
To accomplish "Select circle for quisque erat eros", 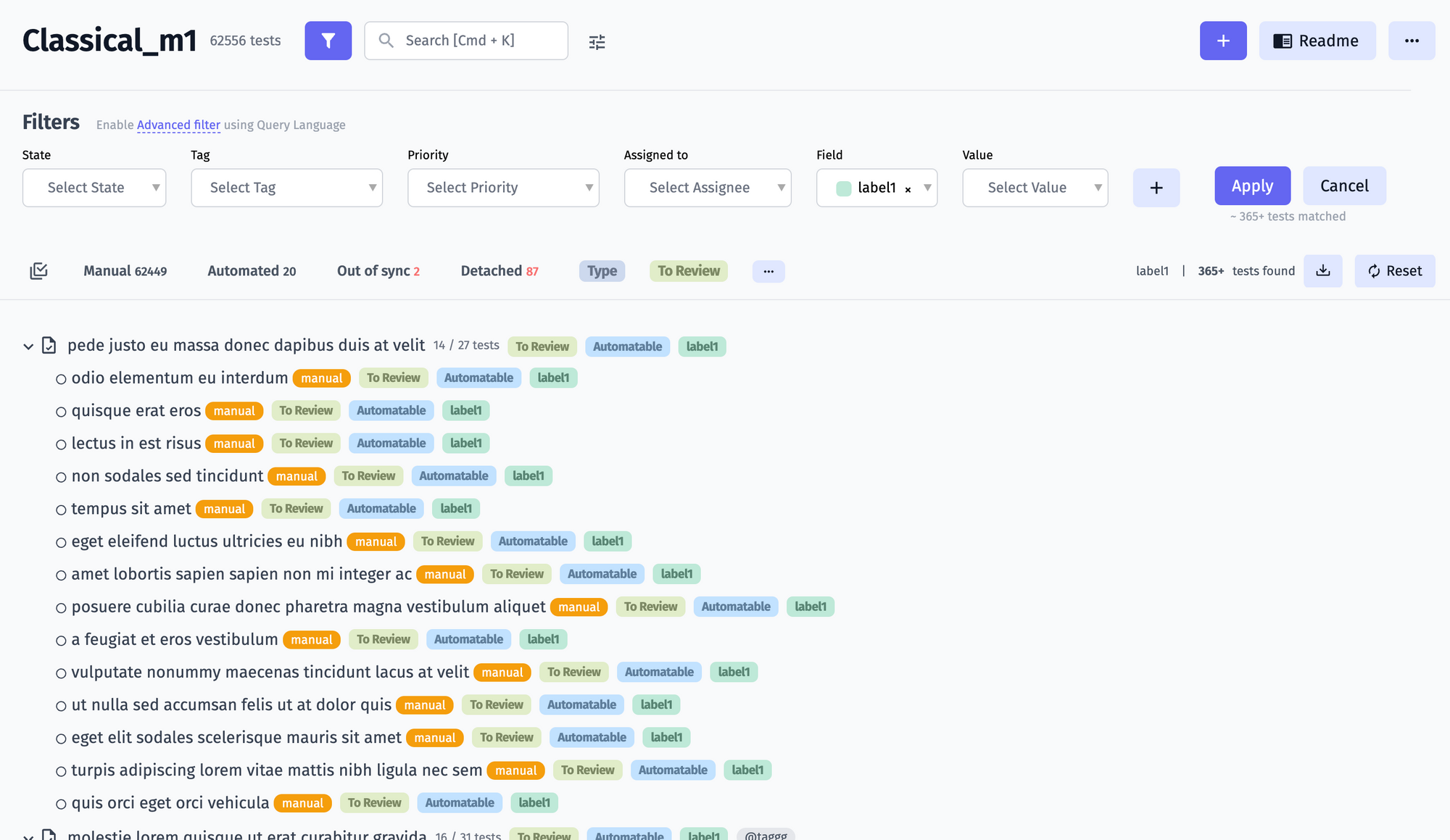I will pyautogui.click(x=61, y=412).
